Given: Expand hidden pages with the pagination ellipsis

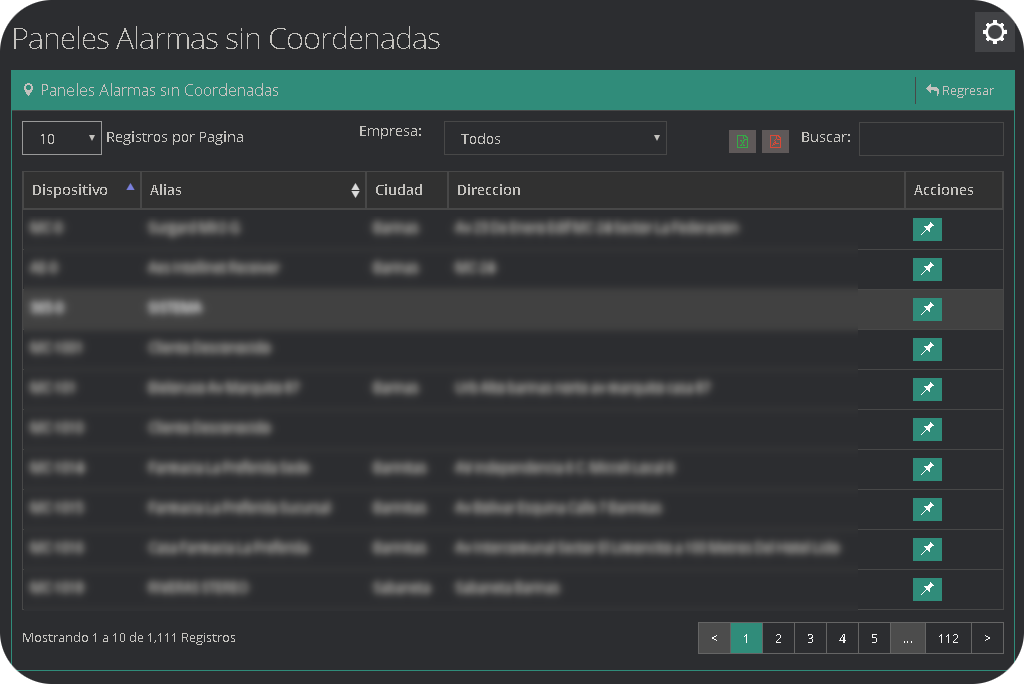Looking at the screenshot, I should point(908,637).
